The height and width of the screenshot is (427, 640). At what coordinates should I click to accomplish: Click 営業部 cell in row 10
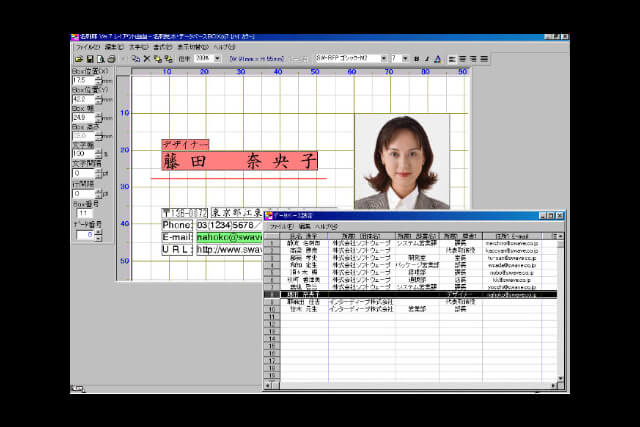click(417, 309)
